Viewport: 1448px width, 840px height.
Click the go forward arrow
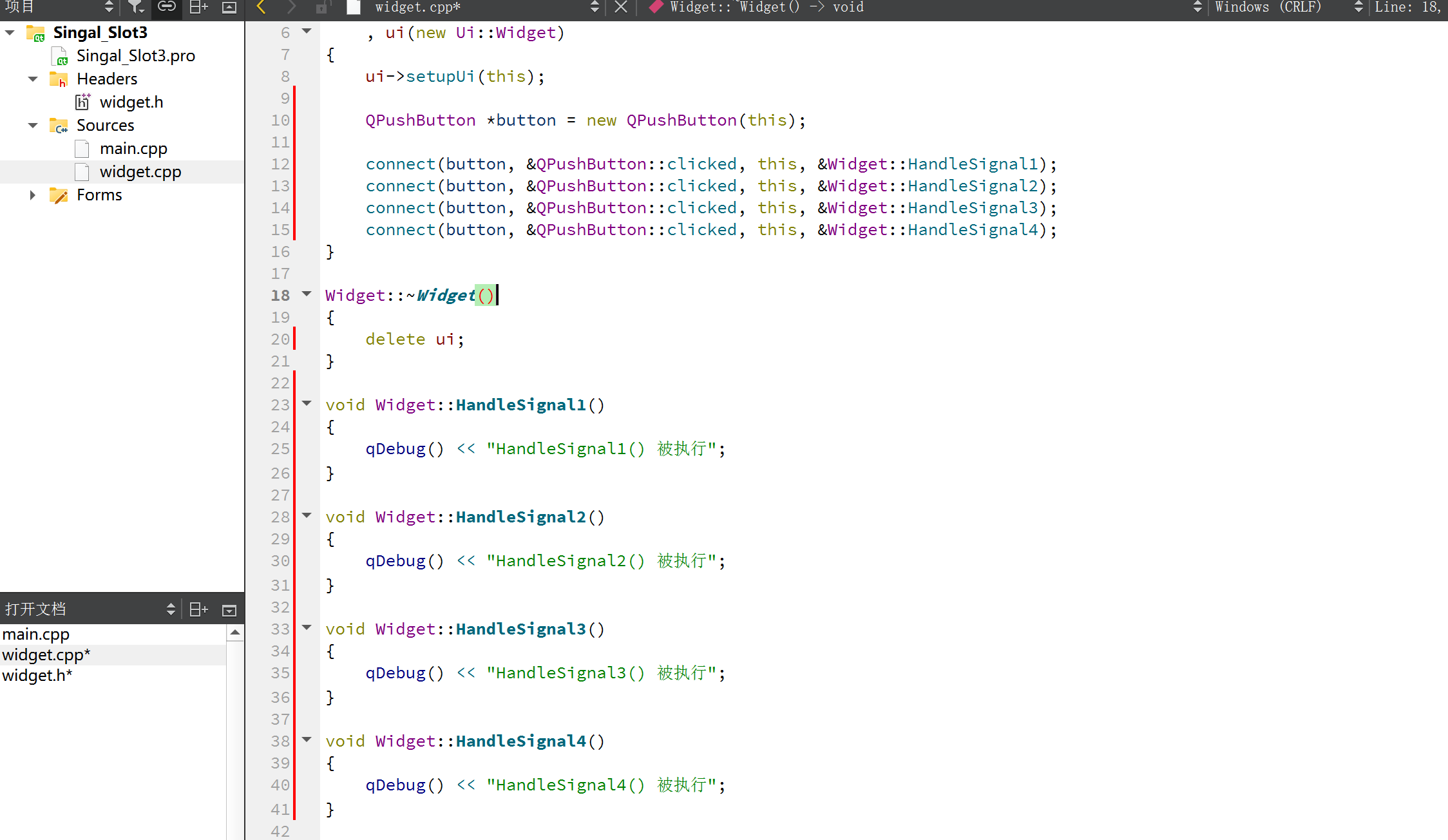click(291, 7)
